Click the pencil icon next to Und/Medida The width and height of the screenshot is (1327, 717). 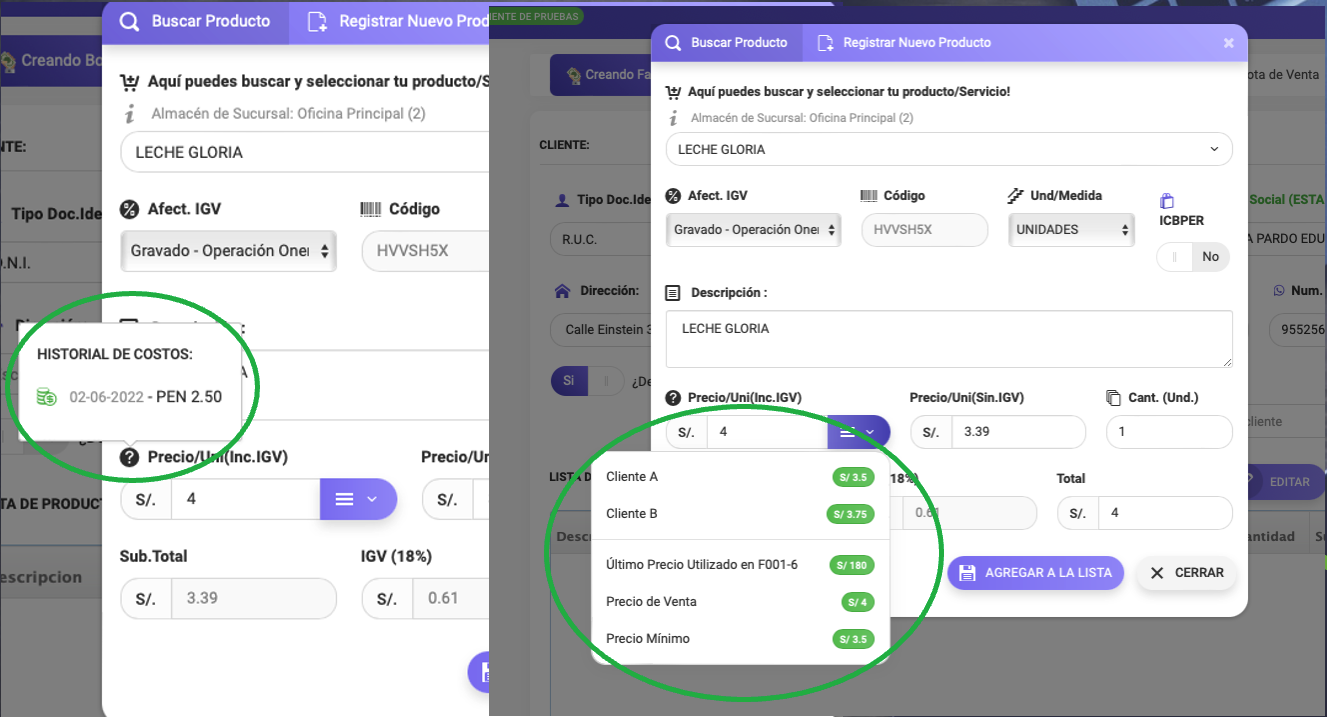tap(1016, 194)
